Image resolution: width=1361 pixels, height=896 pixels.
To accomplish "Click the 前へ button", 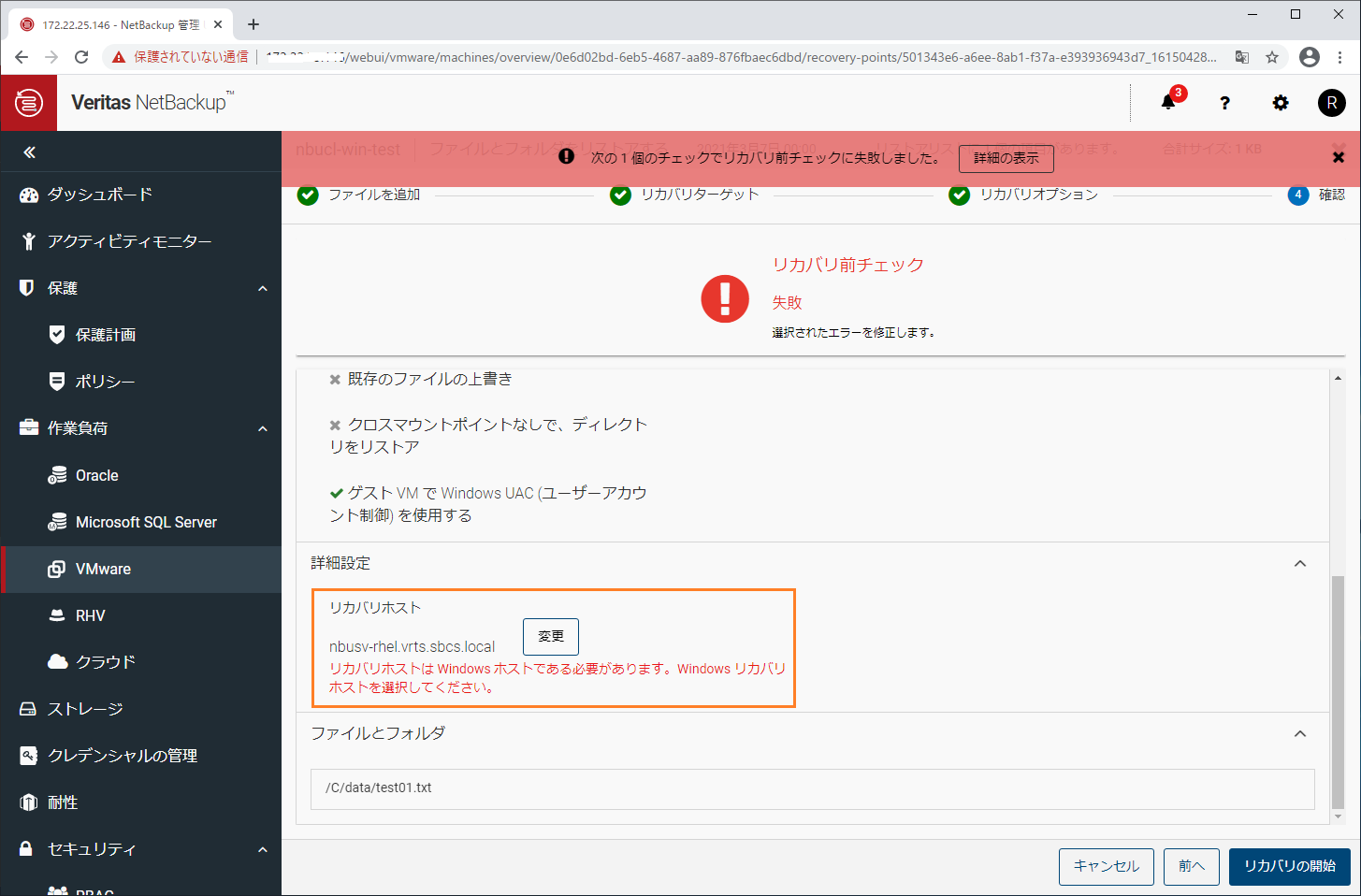I will (x=1192, y=866).
